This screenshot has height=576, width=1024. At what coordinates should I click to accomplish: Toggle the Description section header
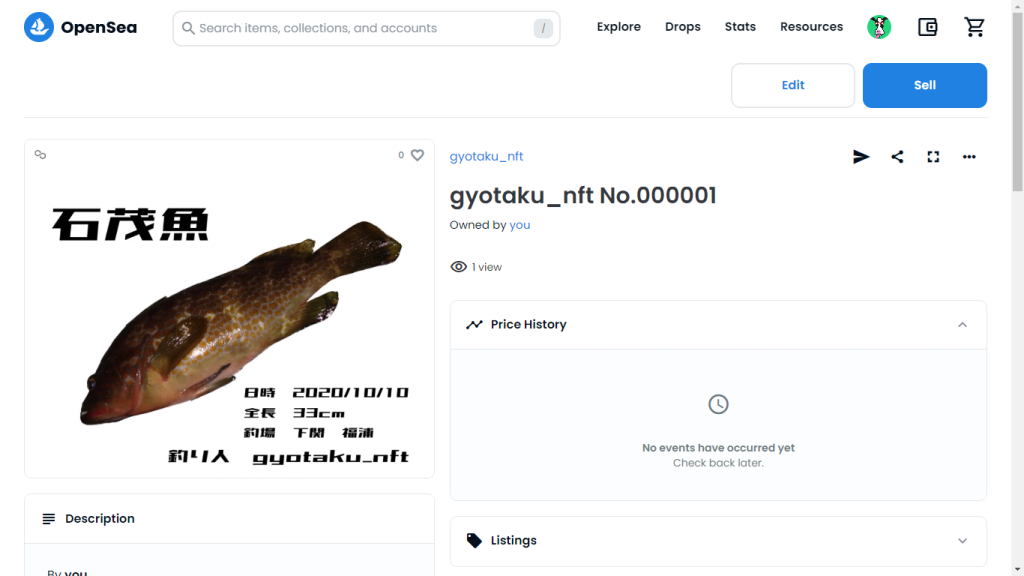(x=229, y=519)
